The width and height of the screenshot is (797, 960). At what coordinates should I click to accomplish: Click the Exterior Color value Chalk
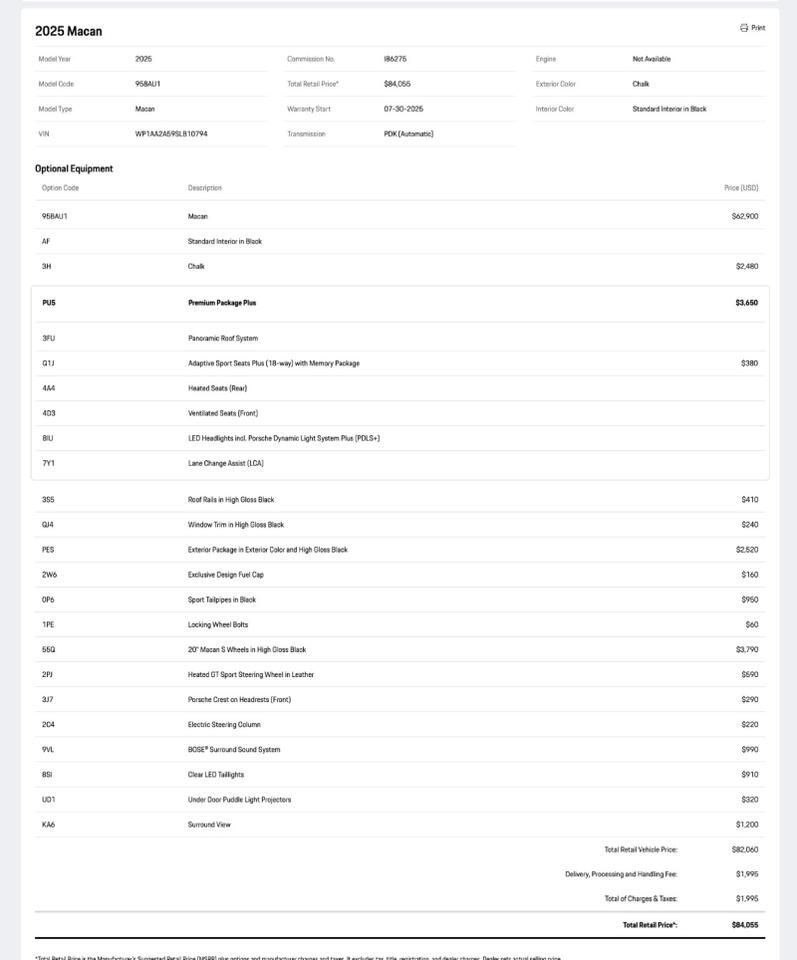point(641,84)
